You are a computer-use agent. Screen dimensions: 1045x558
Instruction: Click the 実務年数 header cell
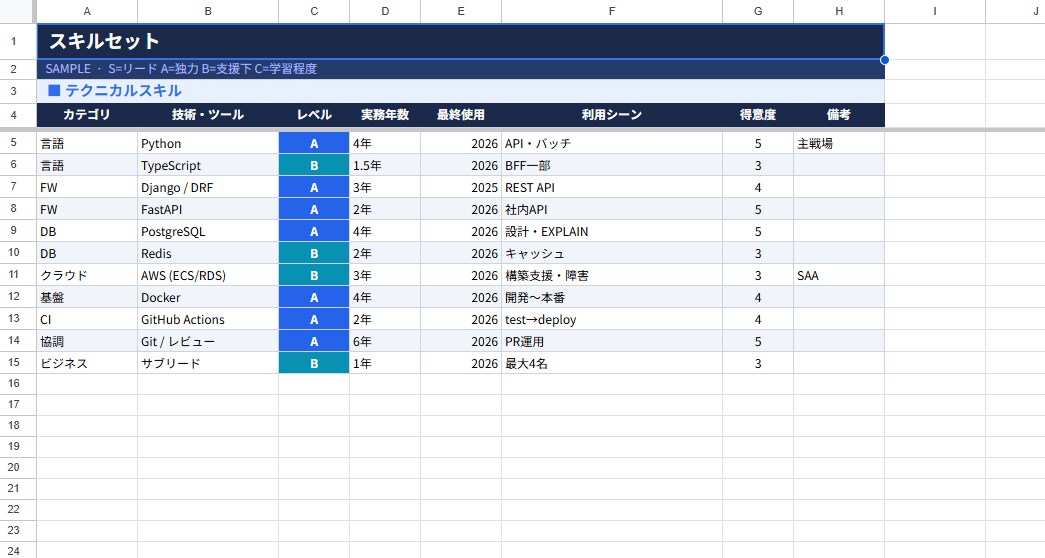pyautogui.click(x=385, y=115)
